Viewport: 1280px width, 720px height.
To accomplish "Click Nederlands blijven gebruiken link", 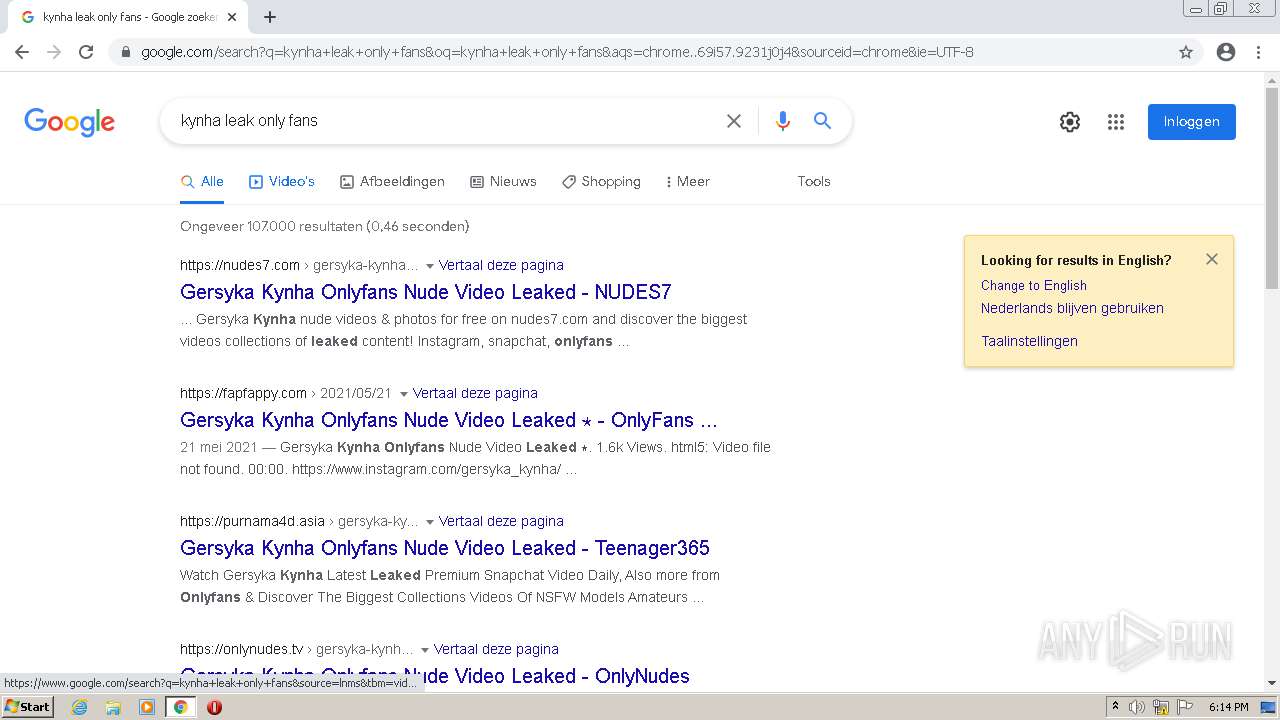I will click(x=1072, y=308).
